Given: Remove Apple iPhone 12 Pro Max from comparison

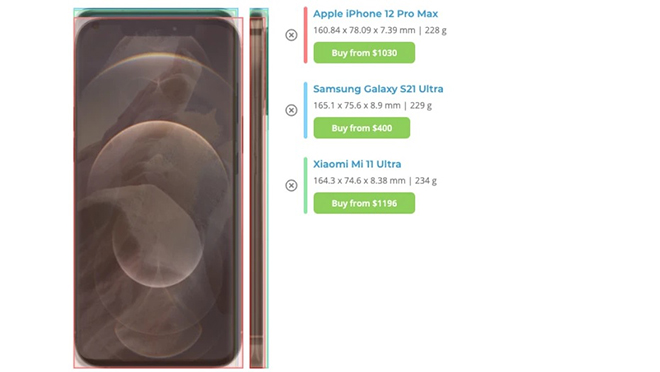Looking at the screenshot, I should pos(291,35).
